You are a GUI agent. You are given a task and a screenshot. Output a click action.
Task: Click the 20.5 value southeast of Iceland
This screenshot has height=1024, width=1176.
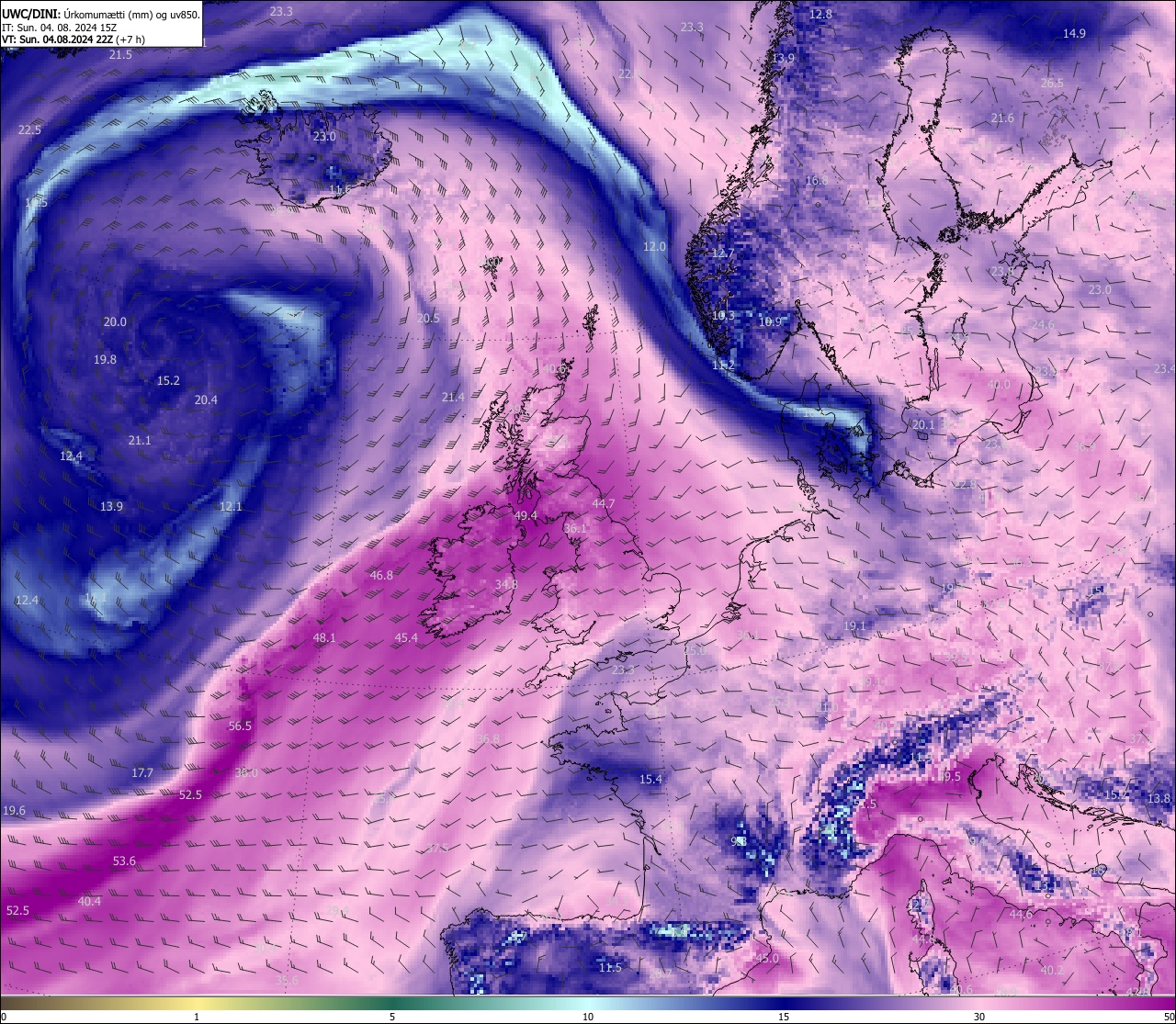[428, 319]
